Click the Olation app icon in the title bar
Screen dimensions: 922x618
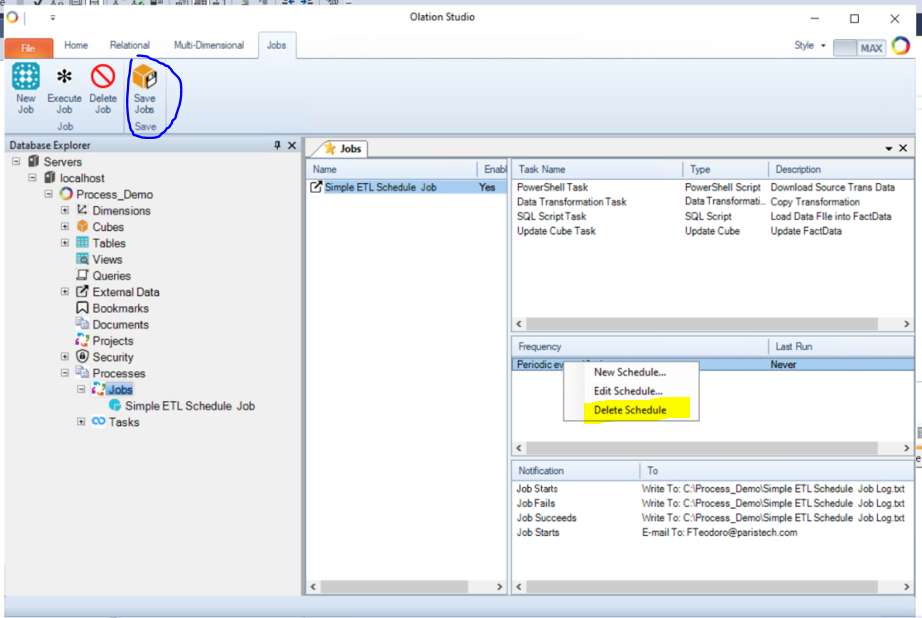tap(12, 17)
